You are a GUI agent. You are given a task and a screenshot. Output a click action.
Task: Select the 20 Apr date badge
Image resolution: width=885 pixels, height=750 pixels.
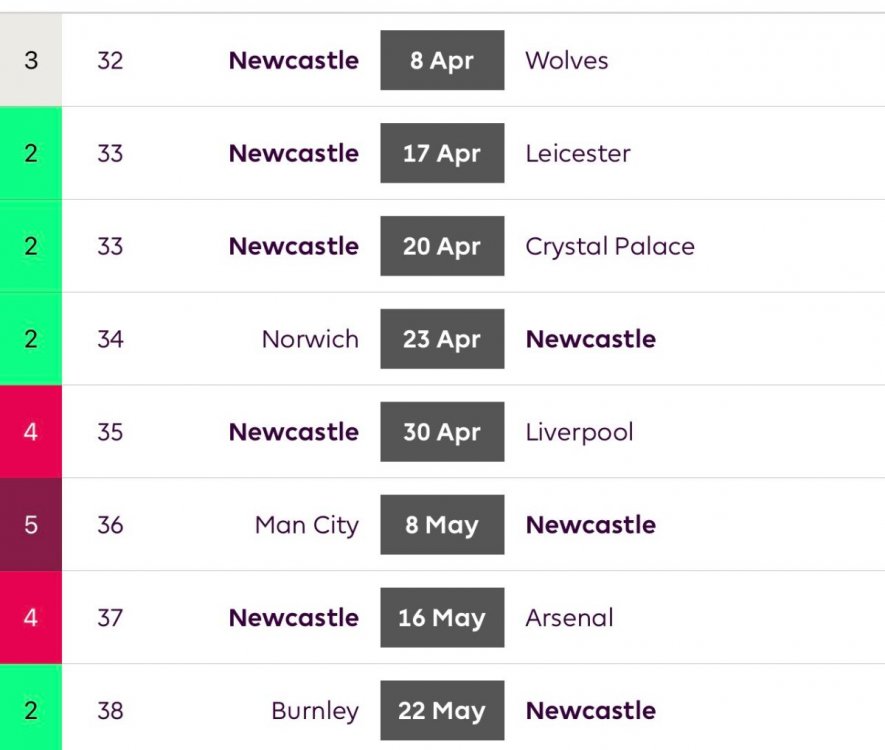tap(442, 246)
